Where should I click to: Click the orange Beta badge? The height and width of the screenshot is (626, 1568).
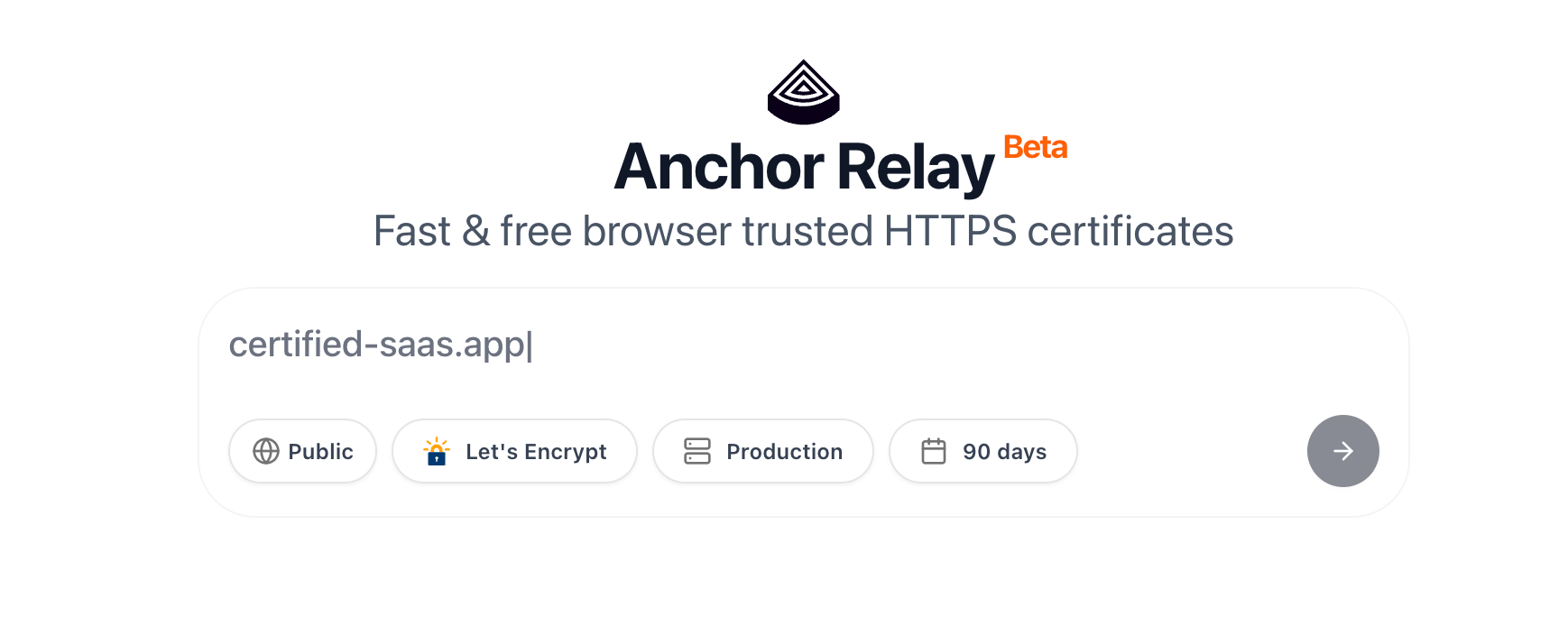[x=1035, y=147]
